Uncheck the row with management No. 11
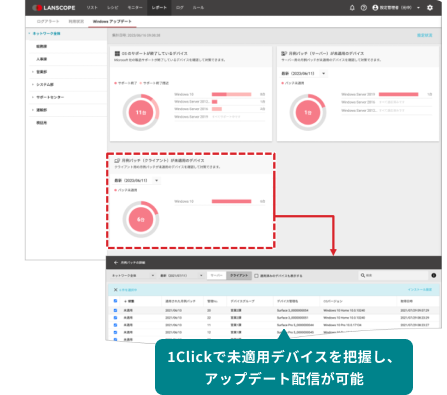The height and width of the screenshot is (395, 447). [x=115, y=325]
